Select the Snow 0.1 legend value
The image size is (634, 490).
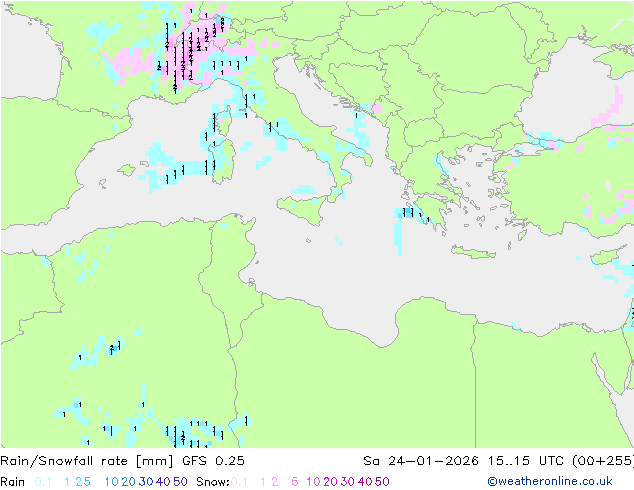[239, 482]
